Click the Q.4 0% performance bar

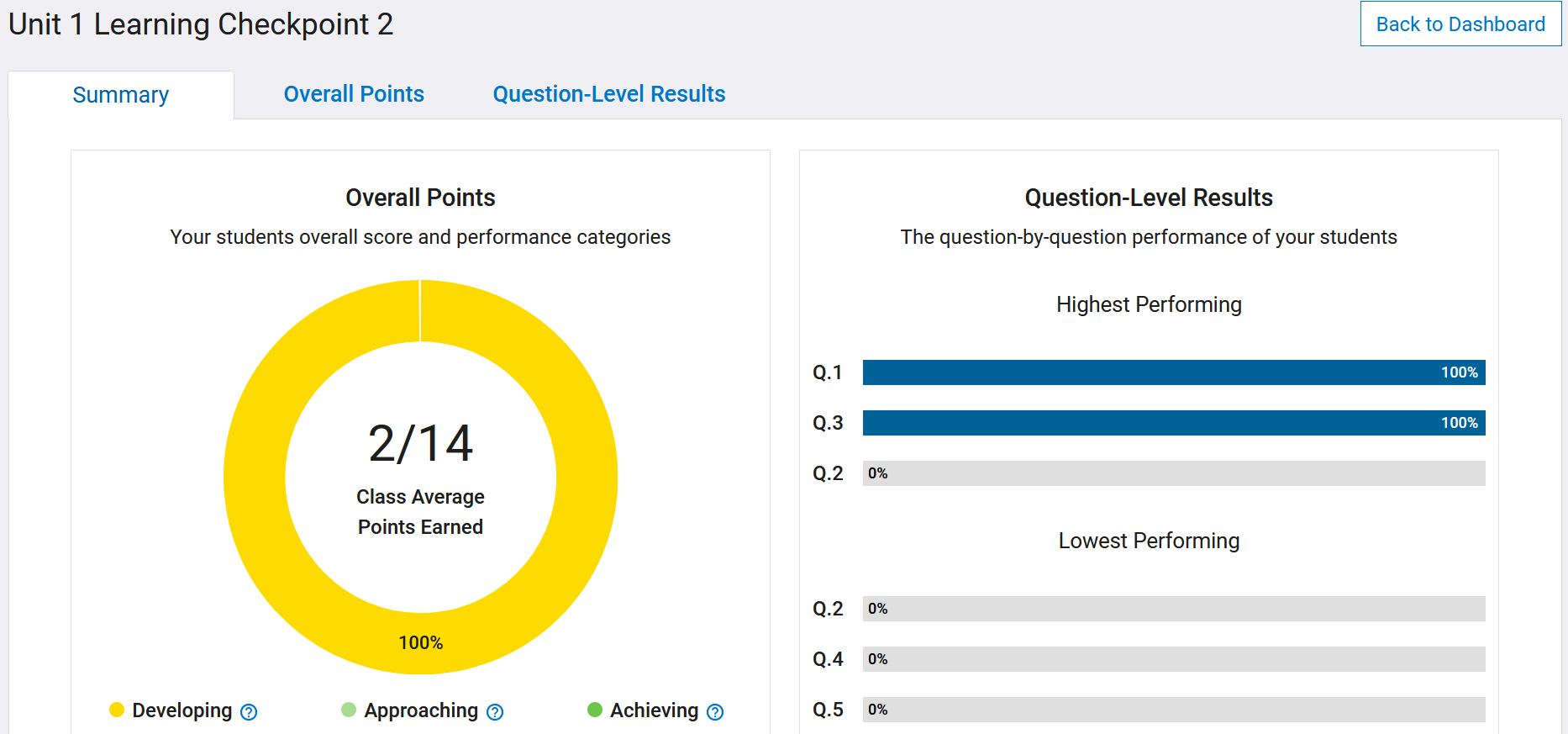(x=1173, y=659)
